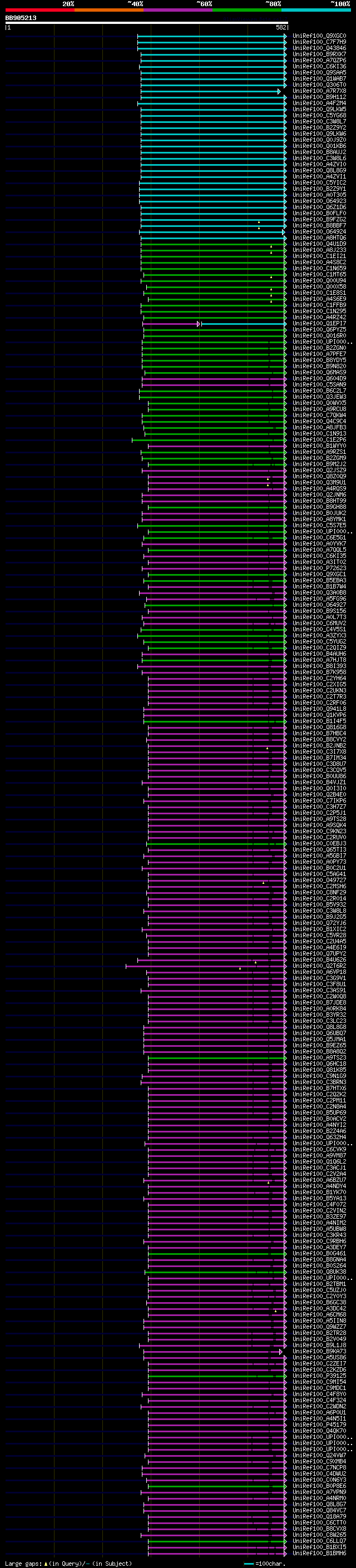356x1568 pixels.
Task: Click label UniRef100_C6E5G1
Action: (x=319, y=537)
